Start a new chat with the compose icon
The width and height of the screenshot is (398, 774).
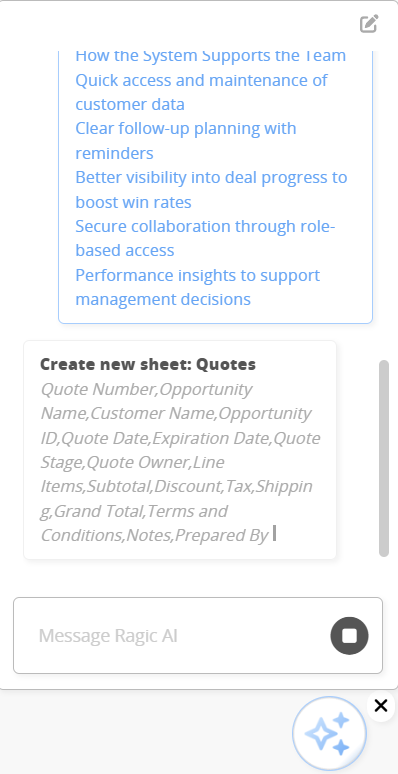(x=369, y=24)
